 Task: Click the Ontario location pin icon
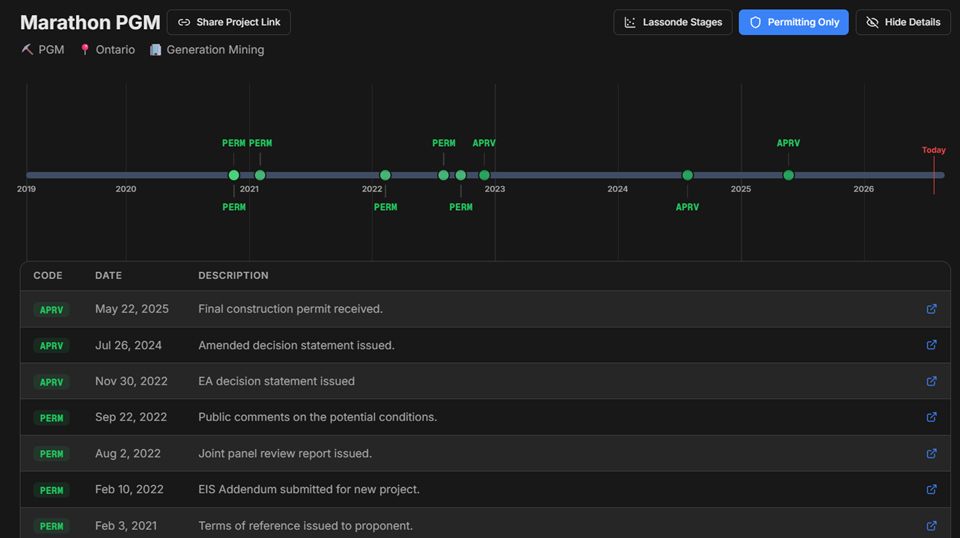coord(85,50)
